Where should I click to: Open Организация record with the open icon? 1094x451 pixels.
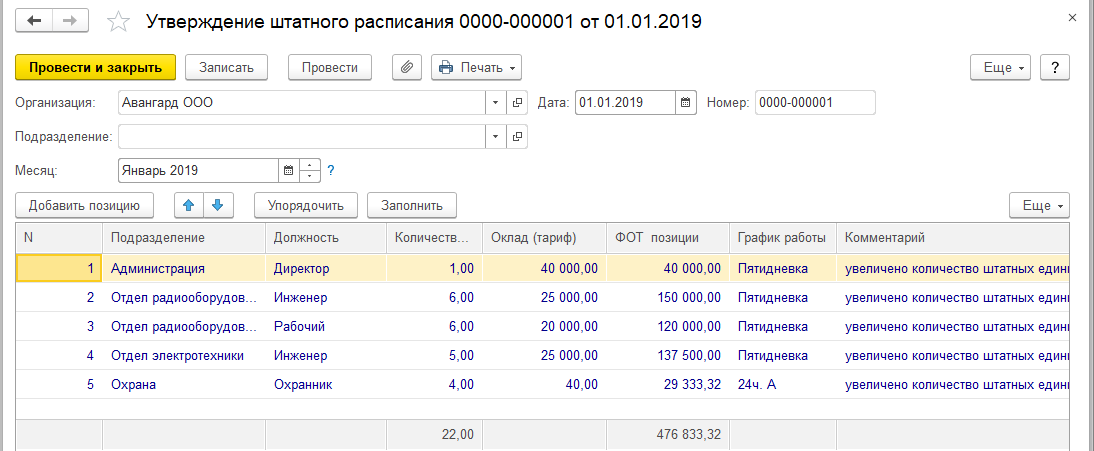[518, 102]
